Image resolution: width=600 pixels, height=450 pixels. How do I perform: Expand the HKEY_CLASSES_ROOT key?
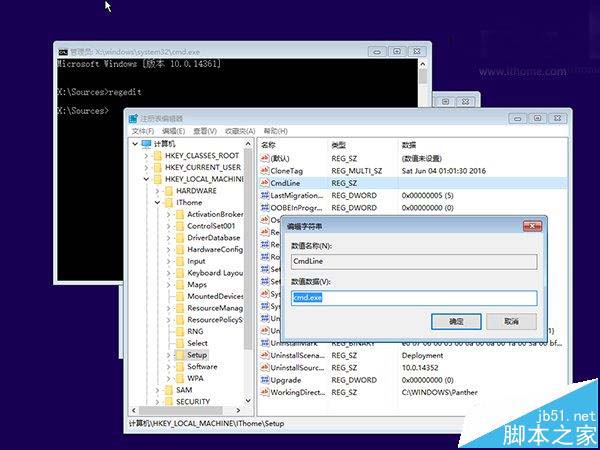click(x=146, y=156)
